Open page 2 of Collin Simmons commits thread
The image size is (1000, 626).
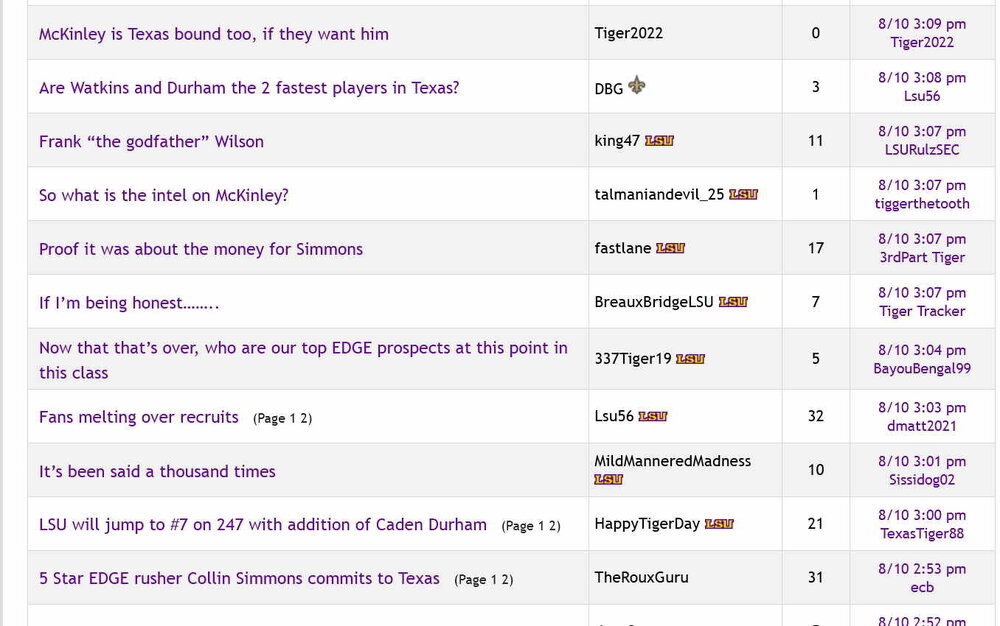coord(506,580)
